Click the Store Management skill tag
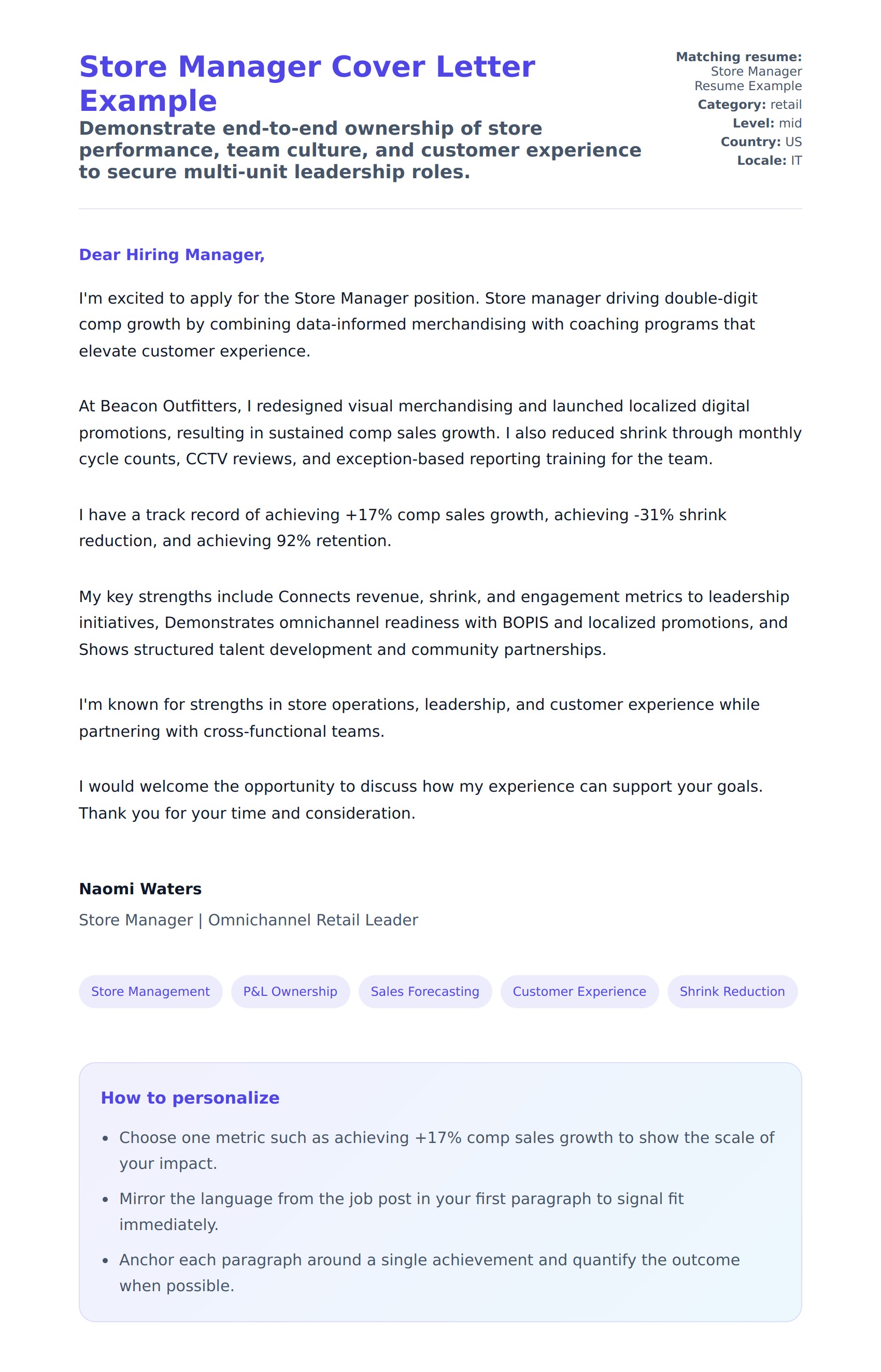This screenshot has width=881, height=1372. click(x=150, y=991)
